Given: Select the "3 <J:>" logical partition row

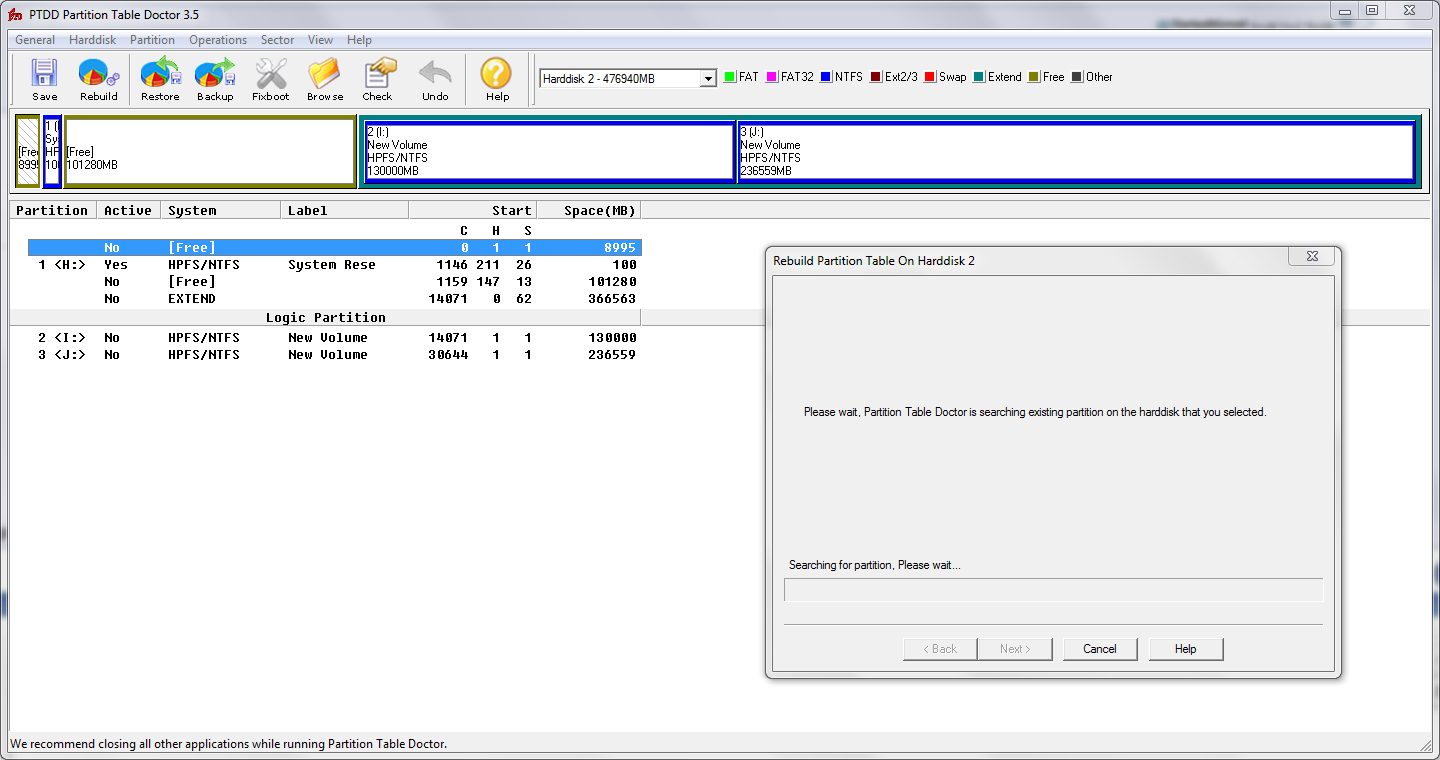Looking at the screenshot, I should tap(335, 355).
